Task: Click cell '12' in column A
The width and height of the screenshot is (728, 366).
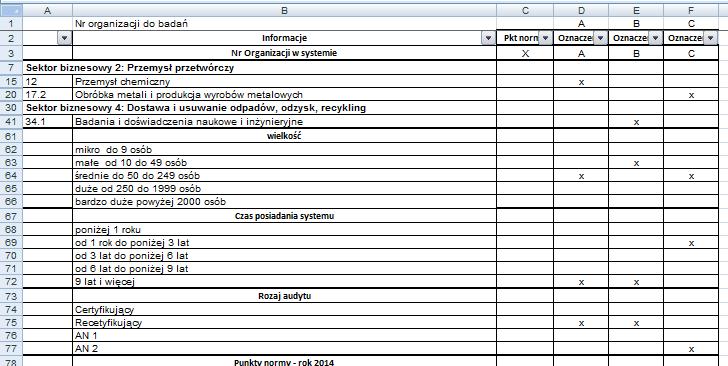Action: [x=47, y=82]
